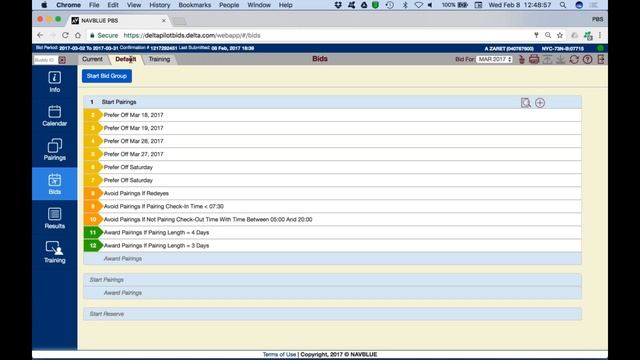
Task: Click Chrome's back arrow
Action: [40, 36]
